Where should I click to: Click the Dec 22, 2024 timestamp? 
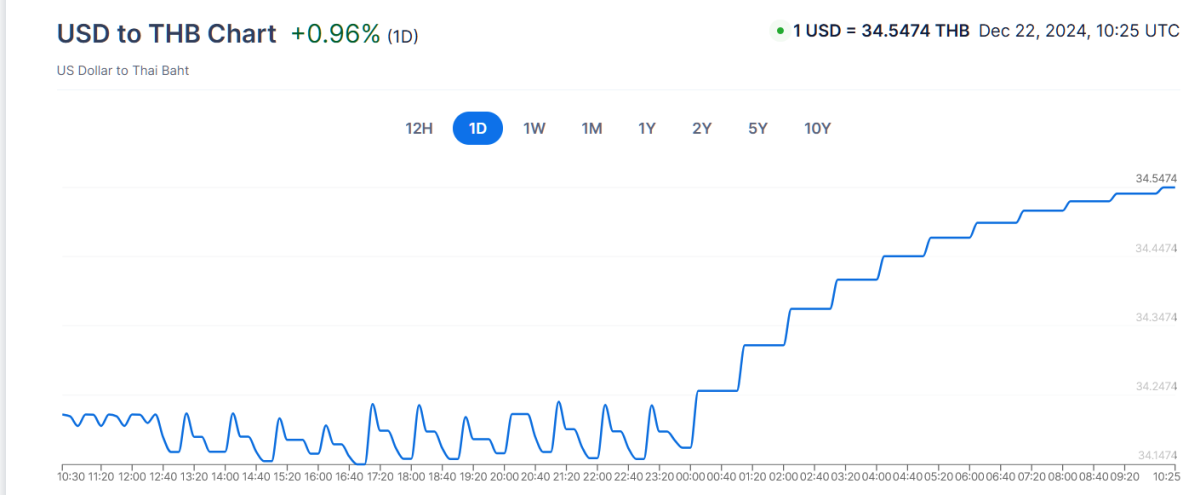pyautogui.click(x=1079, y=31)
